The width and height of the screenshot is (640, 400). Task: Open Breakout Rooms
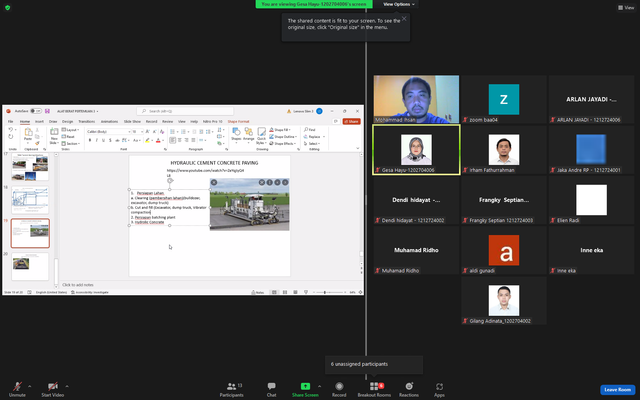pyautogui.click(x=374, y=389)
